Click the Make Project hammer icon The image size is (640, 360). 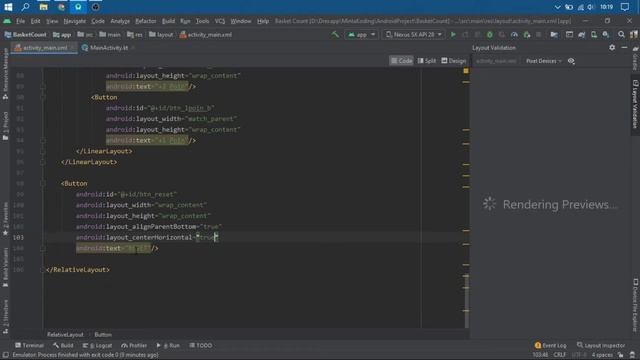point(335,35)
